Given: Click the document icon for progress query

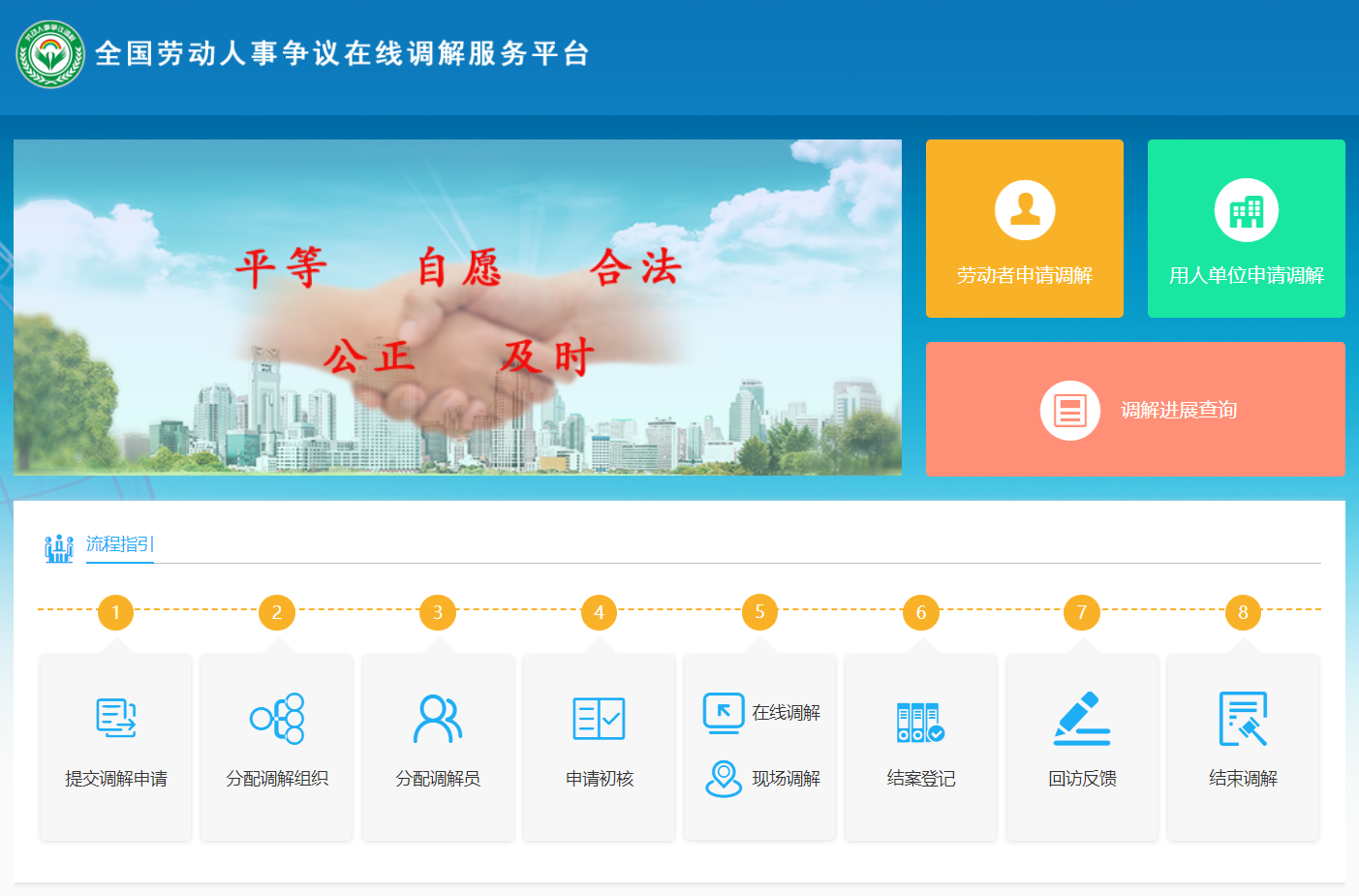Looking at the screenshot, I should coord(1069,411).
